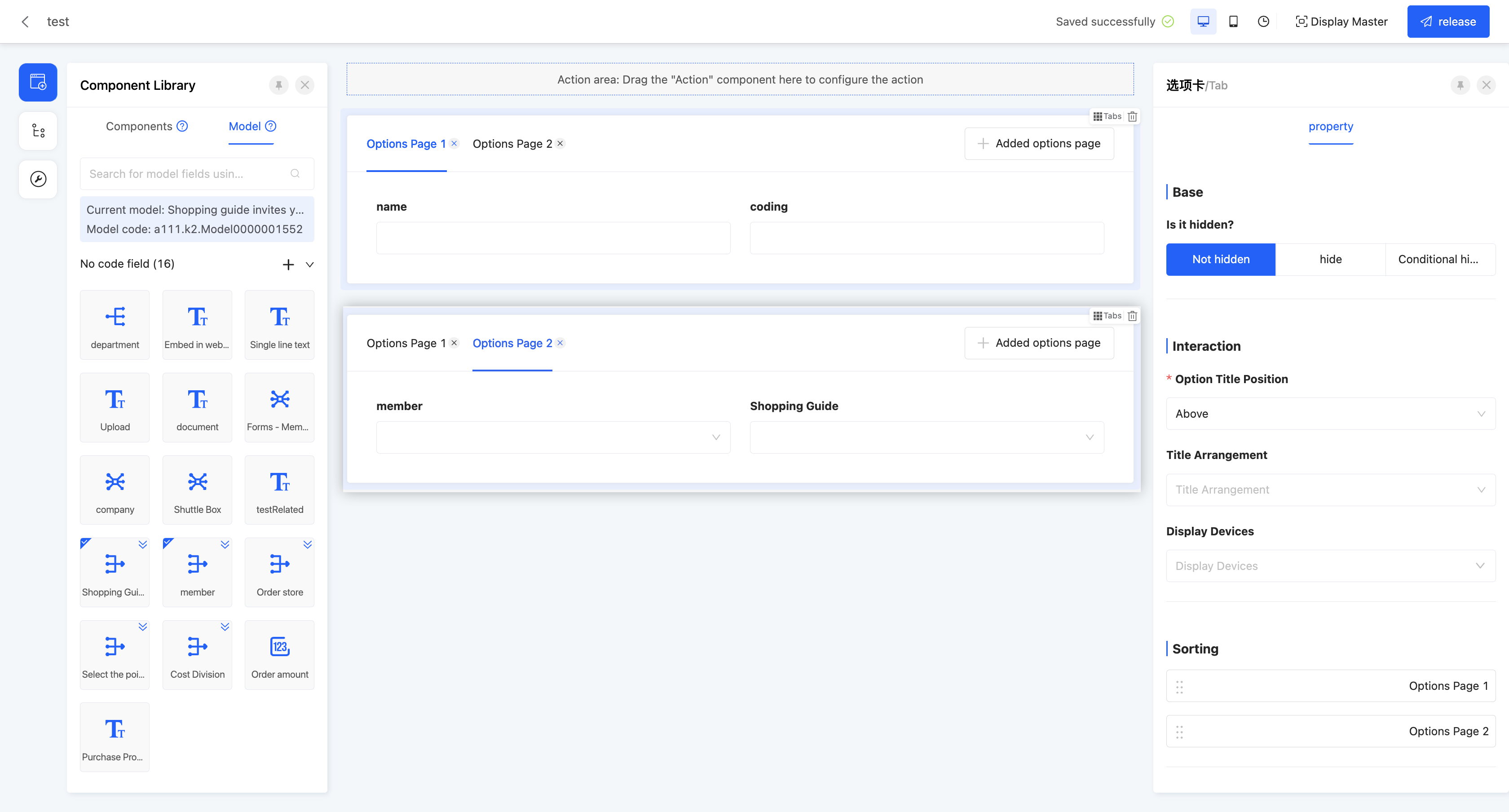Collapse the No code field section chevron
Screen dimensions: 1509x812
[310, 264]
